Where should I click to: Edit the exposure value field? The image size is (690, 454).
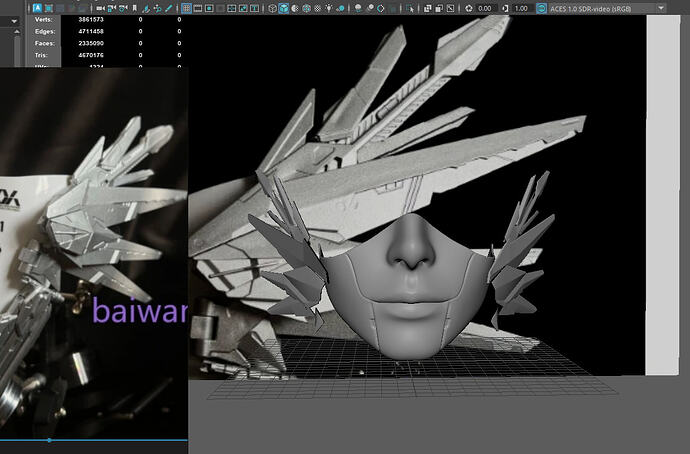[486, 8]
